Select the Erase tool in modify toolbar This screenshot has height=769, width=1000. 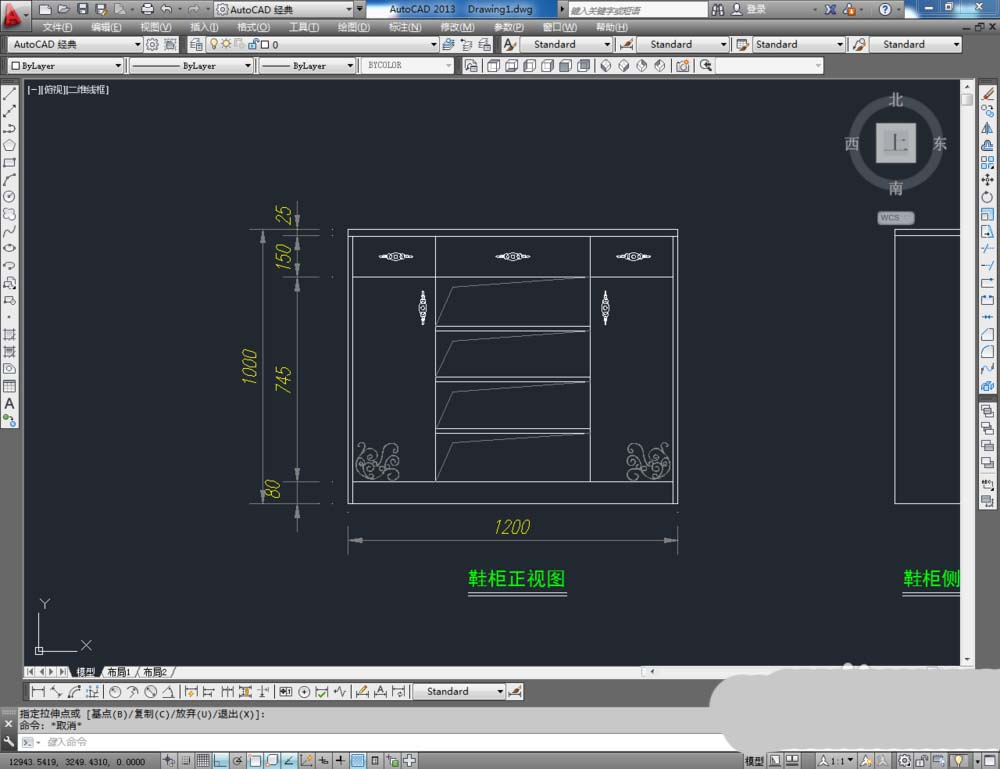coord(987,94)
